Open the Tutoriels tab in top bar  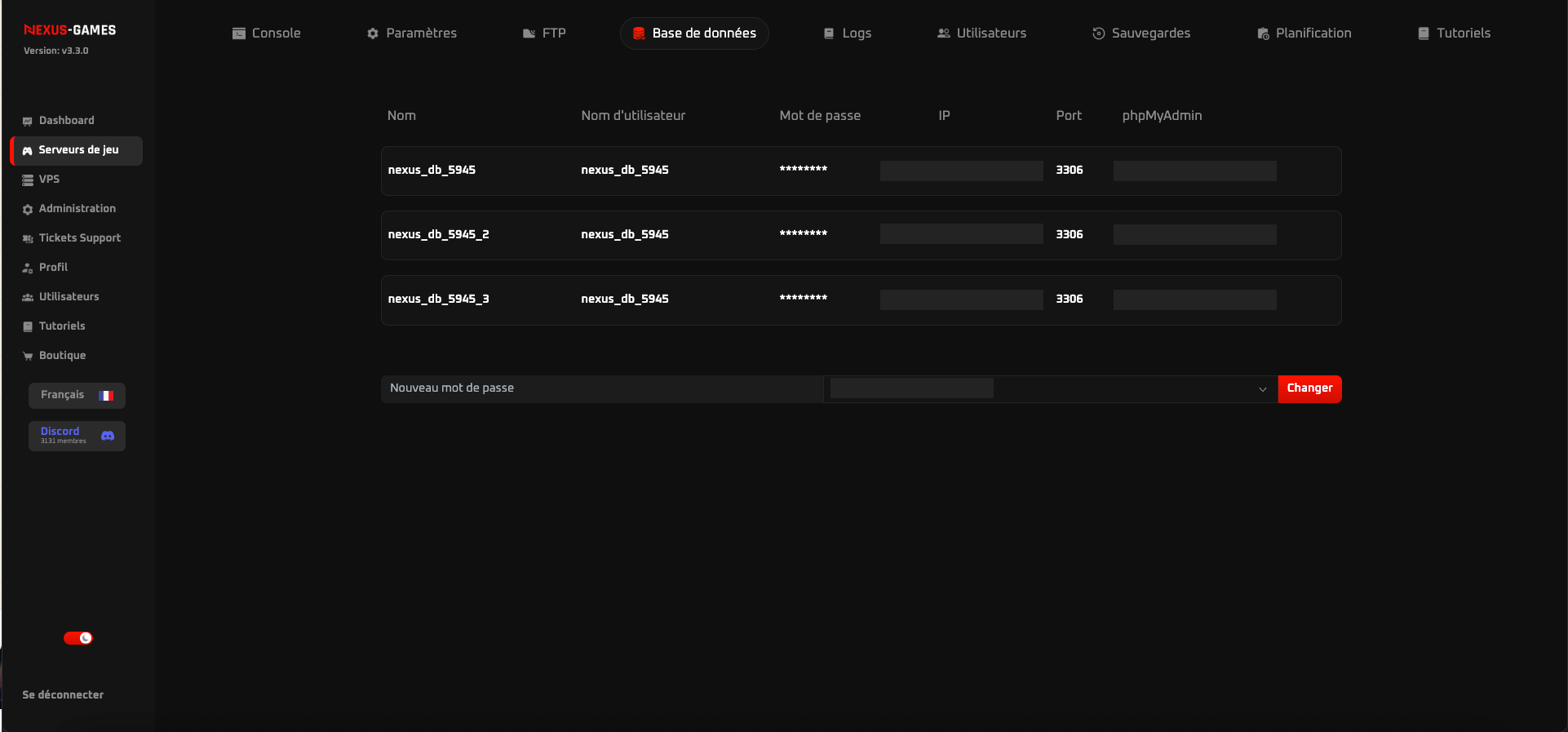(1454, 33)
